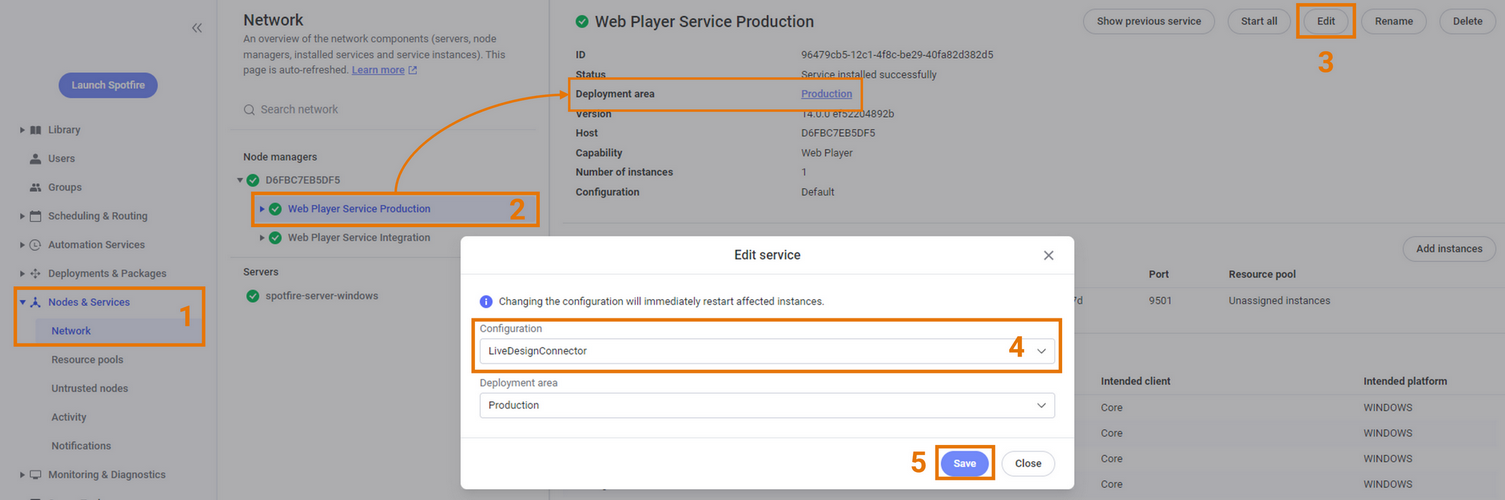Viewport: 1505px width, 500px height.
Task: Click green status icon in service details header
Action: (582, 21)
